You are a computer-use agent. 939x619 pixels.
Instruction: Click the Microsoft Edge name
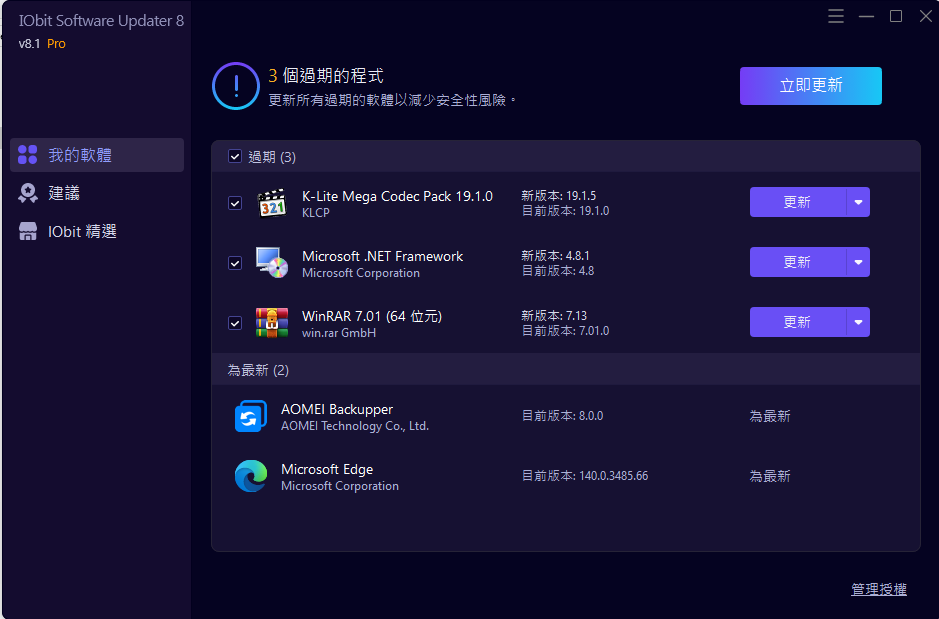pos(327,469)
